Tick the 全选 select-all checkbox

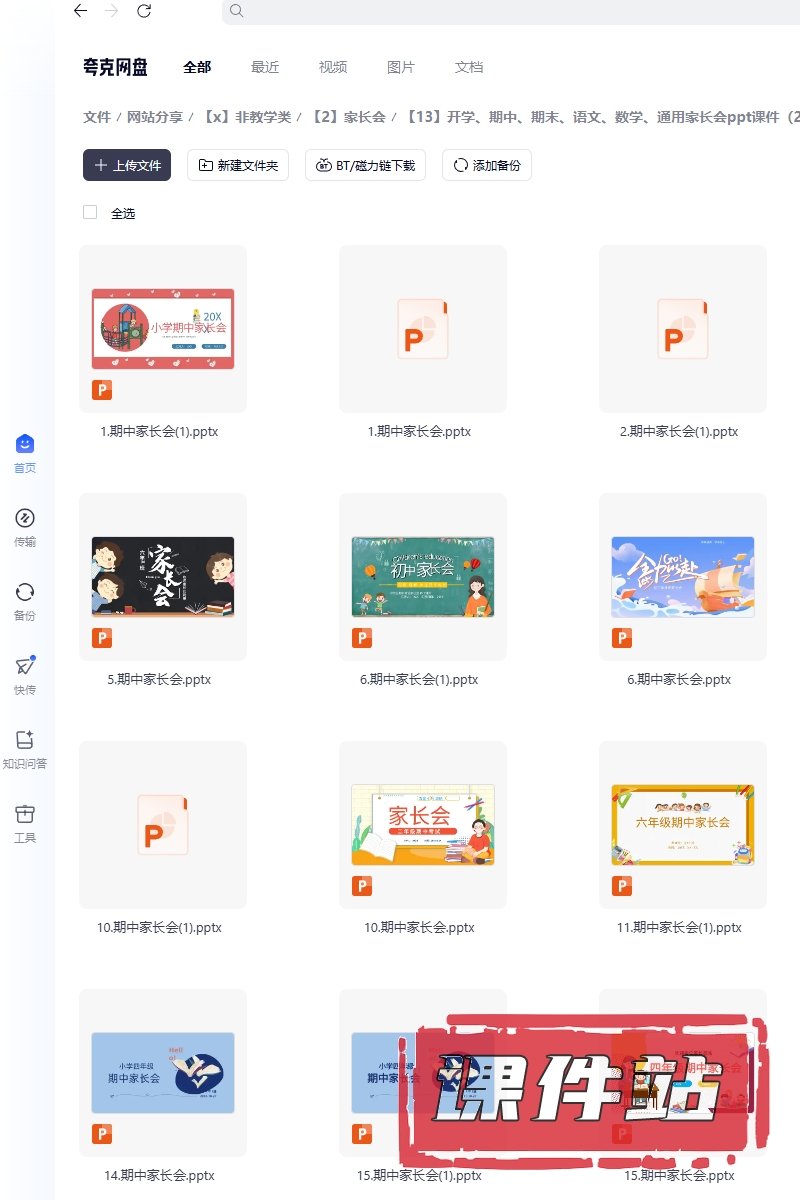tap(90, 212)
